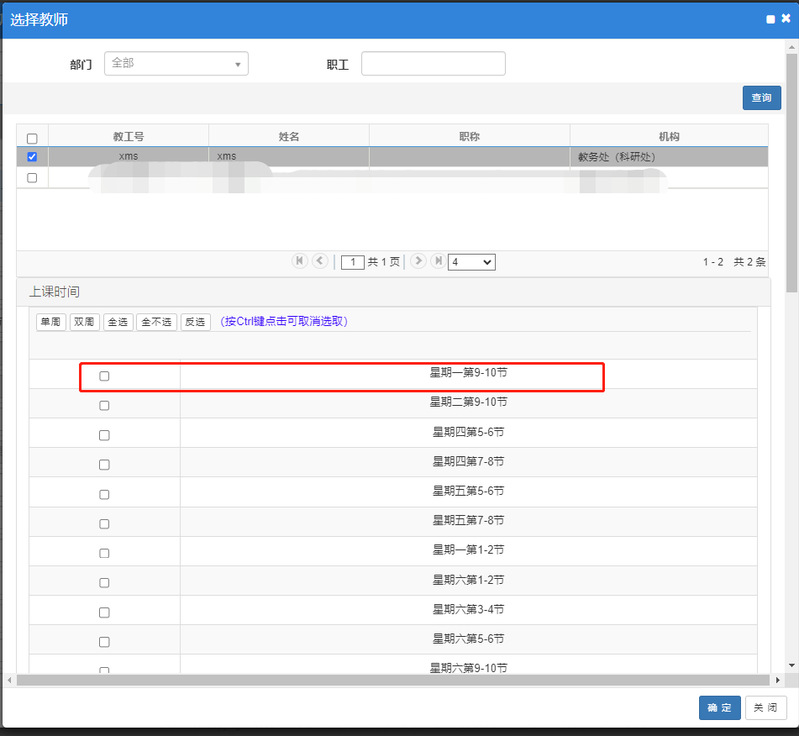Confirm selection with 确定 button
The height and width of the screenshot is (736, 799).
(719, 708)
